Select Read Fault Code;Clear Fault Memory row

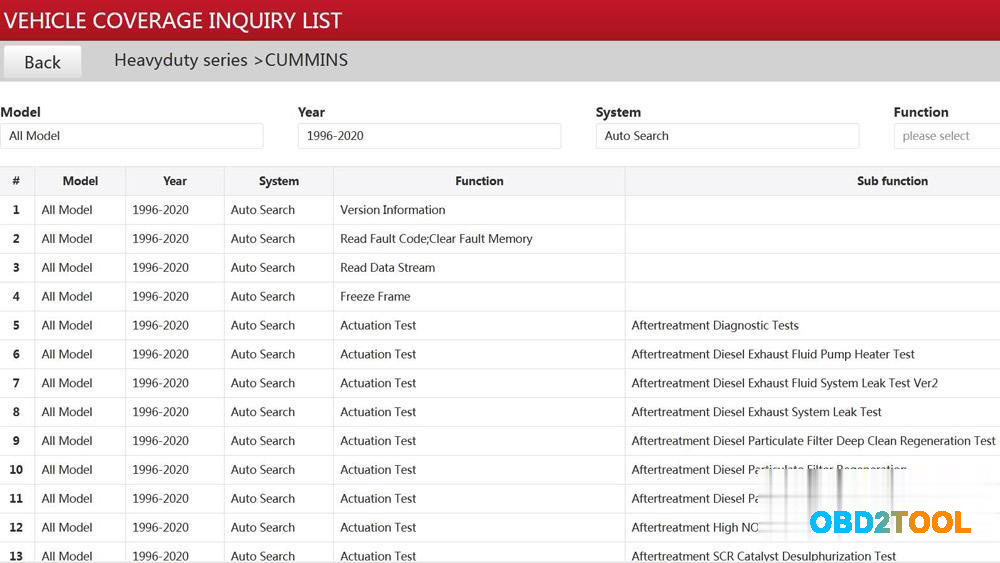pyautogui.click(x=436, y=239)
